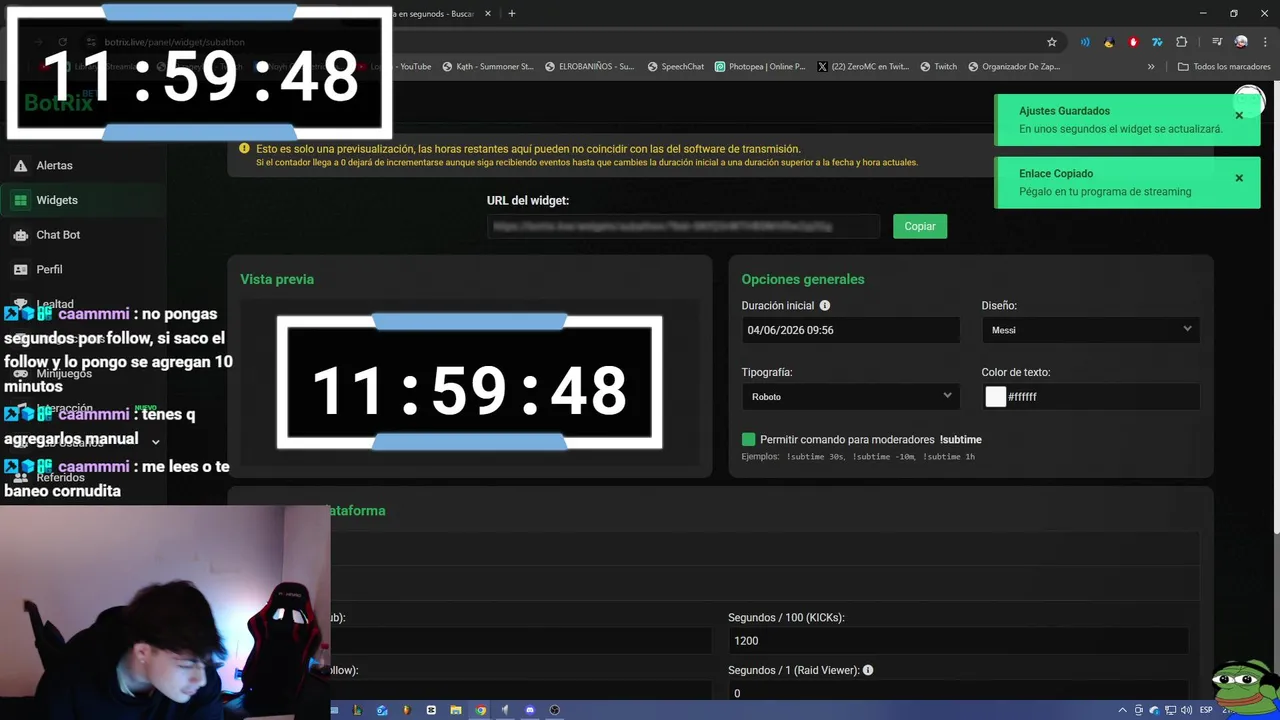Open the ELROBANIÑOS bookmark
The image size is (1280, 720).
tap(589, 67)
